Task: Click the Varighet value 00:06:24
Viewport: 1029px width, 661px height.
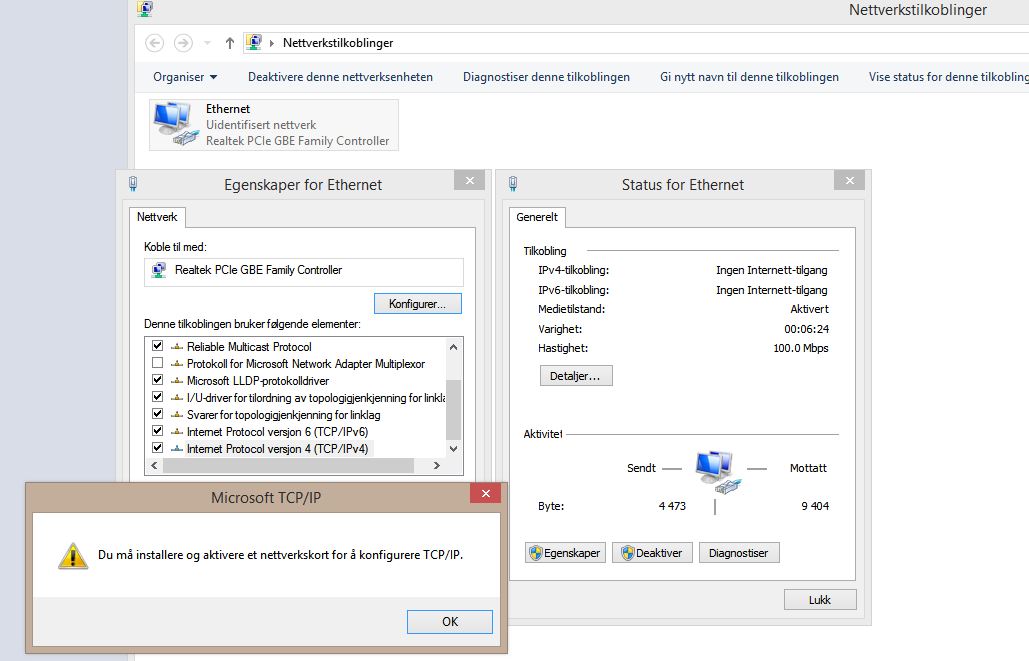Action: coord(807,329)
